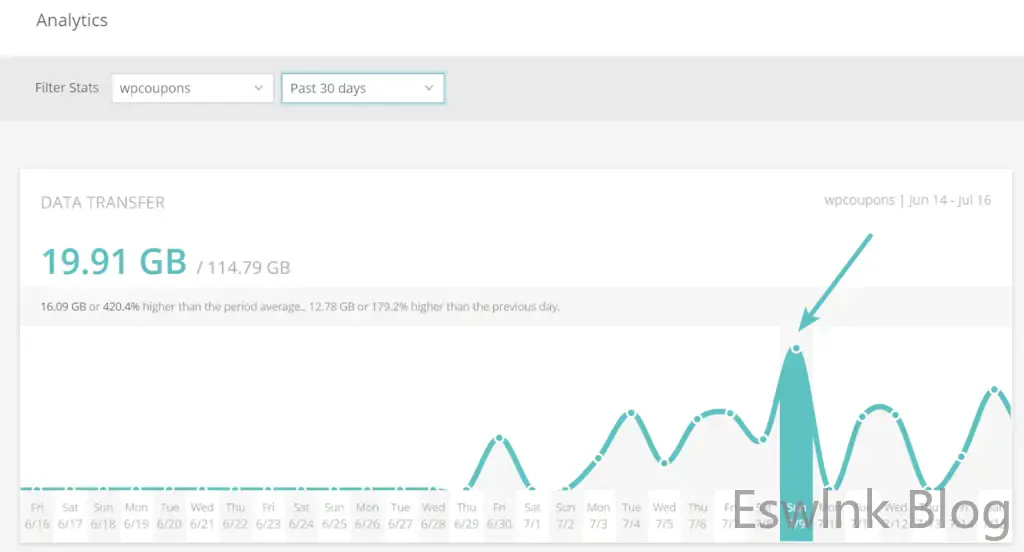Click the highlighted peak data point on 7/9
The image size is (1024, 552).
[797, 348]
